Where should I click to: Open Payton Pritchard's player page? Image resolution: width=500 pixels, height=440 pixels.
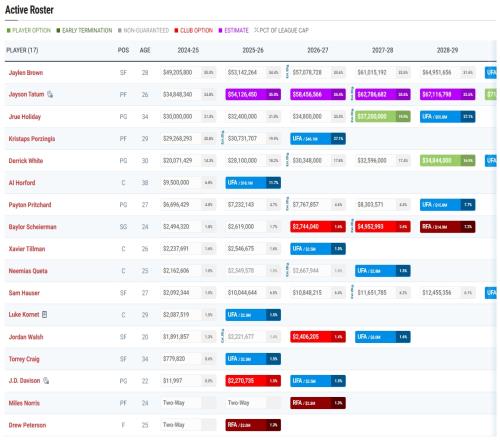[30, 205]
